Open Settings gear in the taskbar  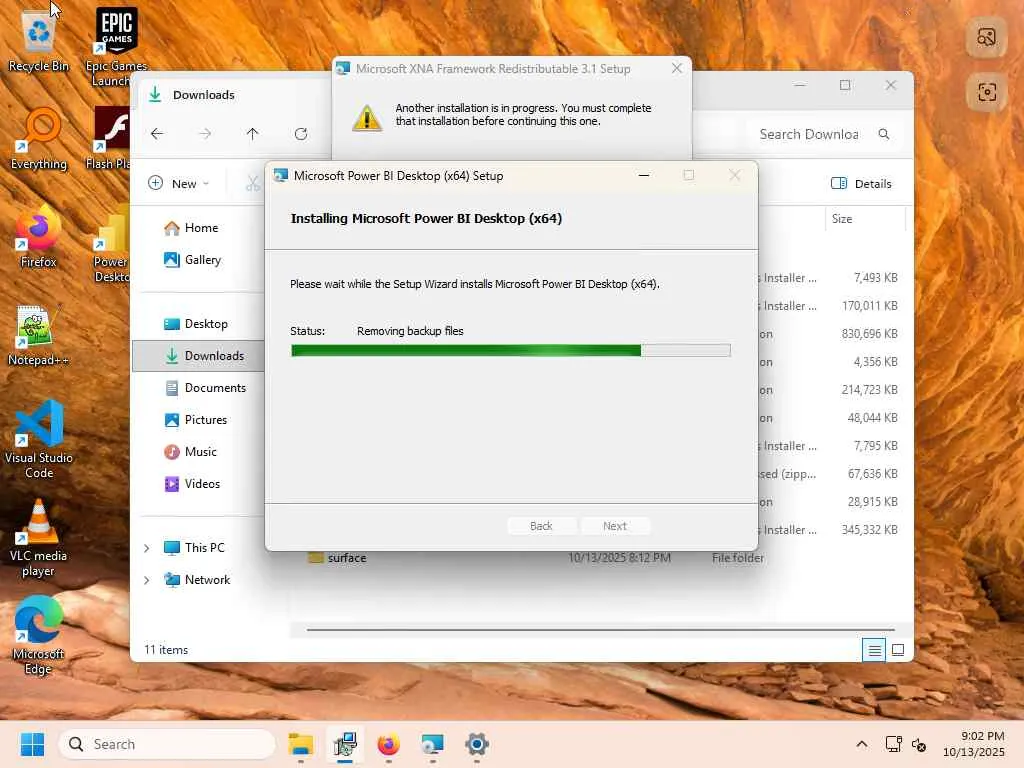[x=477, y=744]
